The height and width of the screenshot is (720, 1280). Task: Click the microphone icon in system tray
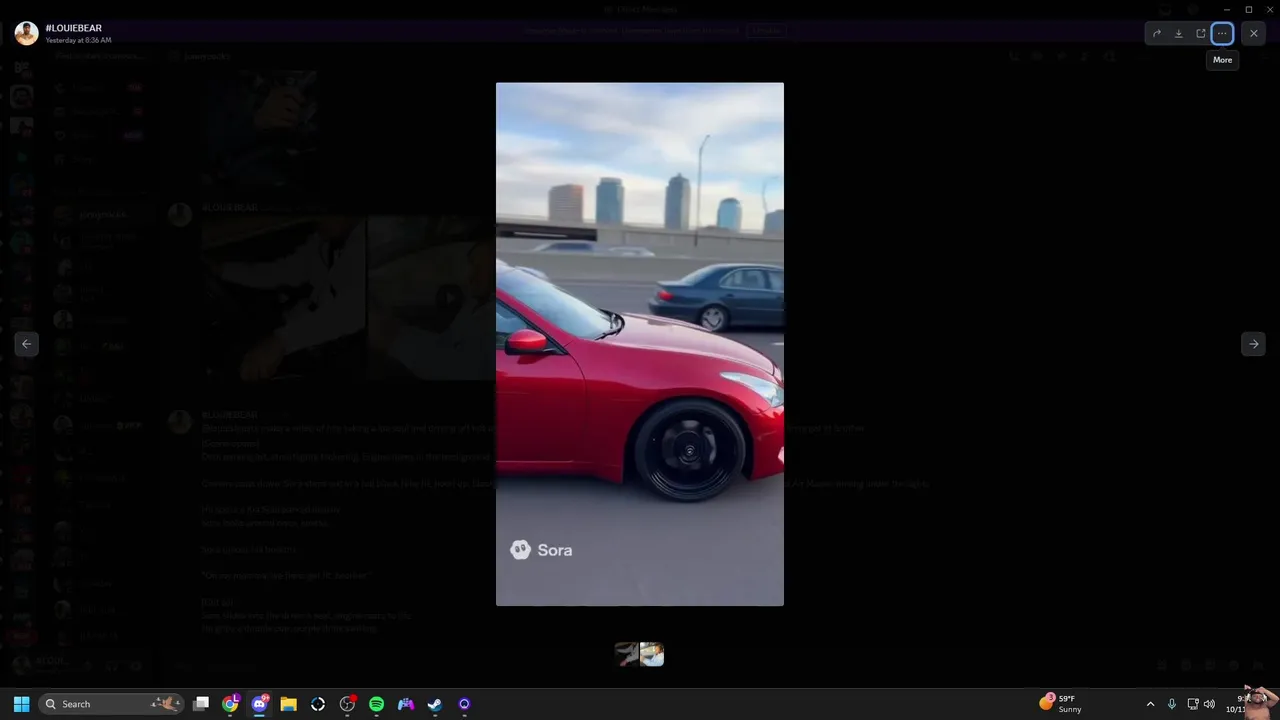point(1171,704)
